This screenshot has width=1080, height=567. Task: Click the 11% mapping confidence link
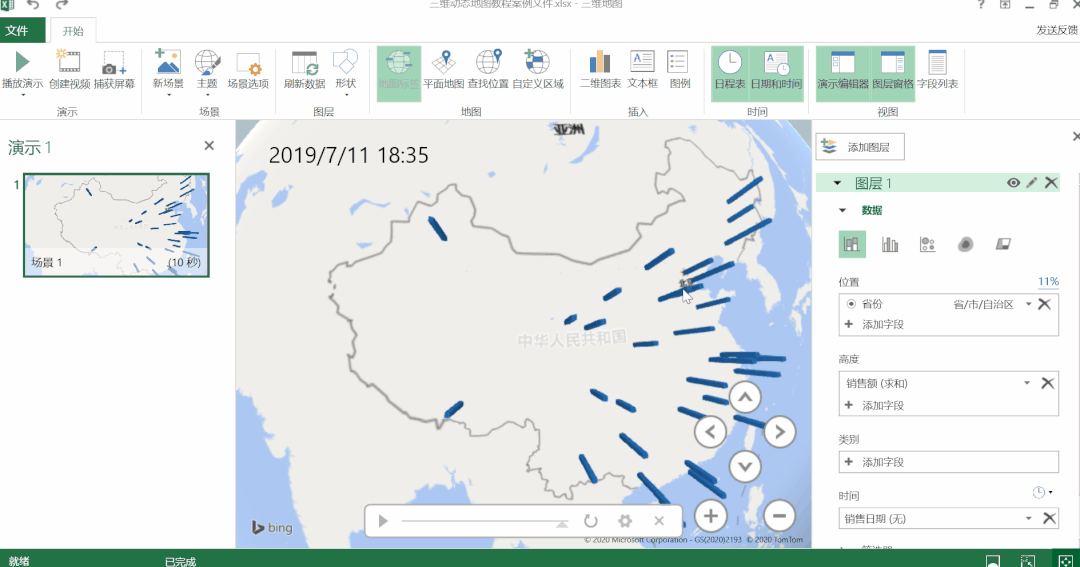coord(1048,281)
